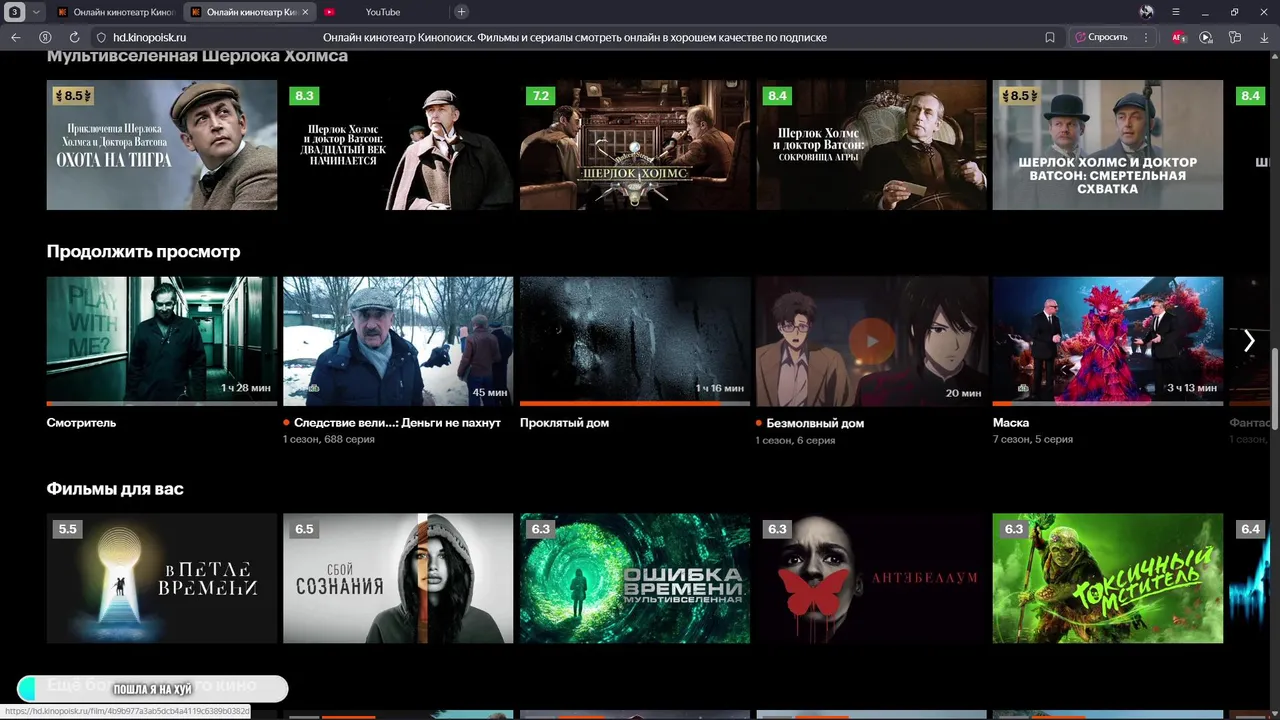This screenshot has width=1280, height=720.
Task: Click the 8.3 rating badge
Action: pyautogui.click(x=304, y=96)
